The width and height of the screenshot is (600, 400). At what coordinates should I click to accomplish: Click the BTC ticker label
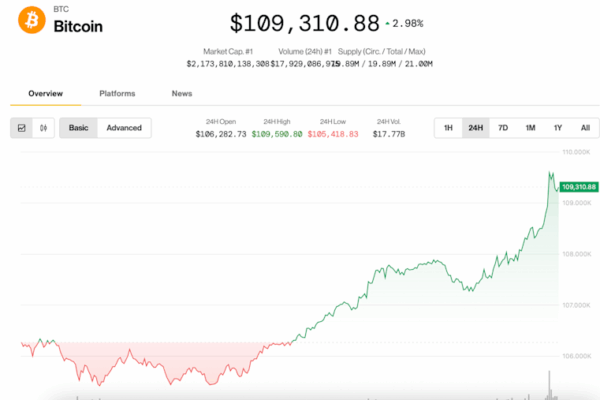pyautogui.click(x=61, y=9)
